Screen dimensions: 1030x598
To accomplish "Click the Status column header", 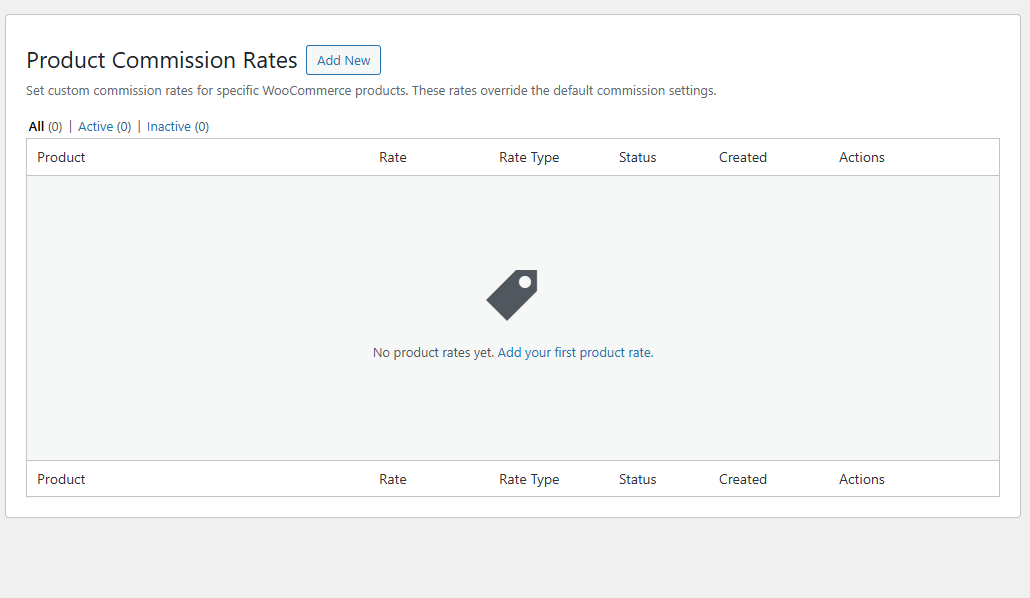I will point(637,157).
